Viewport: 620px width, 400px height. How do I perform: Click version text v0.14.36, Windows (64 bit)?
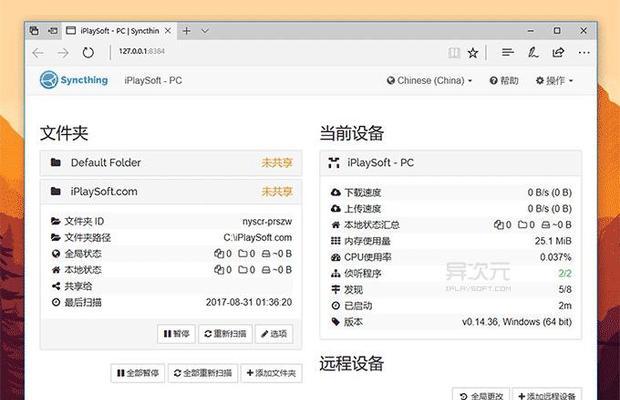pyautogui.click(x=517, y=322)
